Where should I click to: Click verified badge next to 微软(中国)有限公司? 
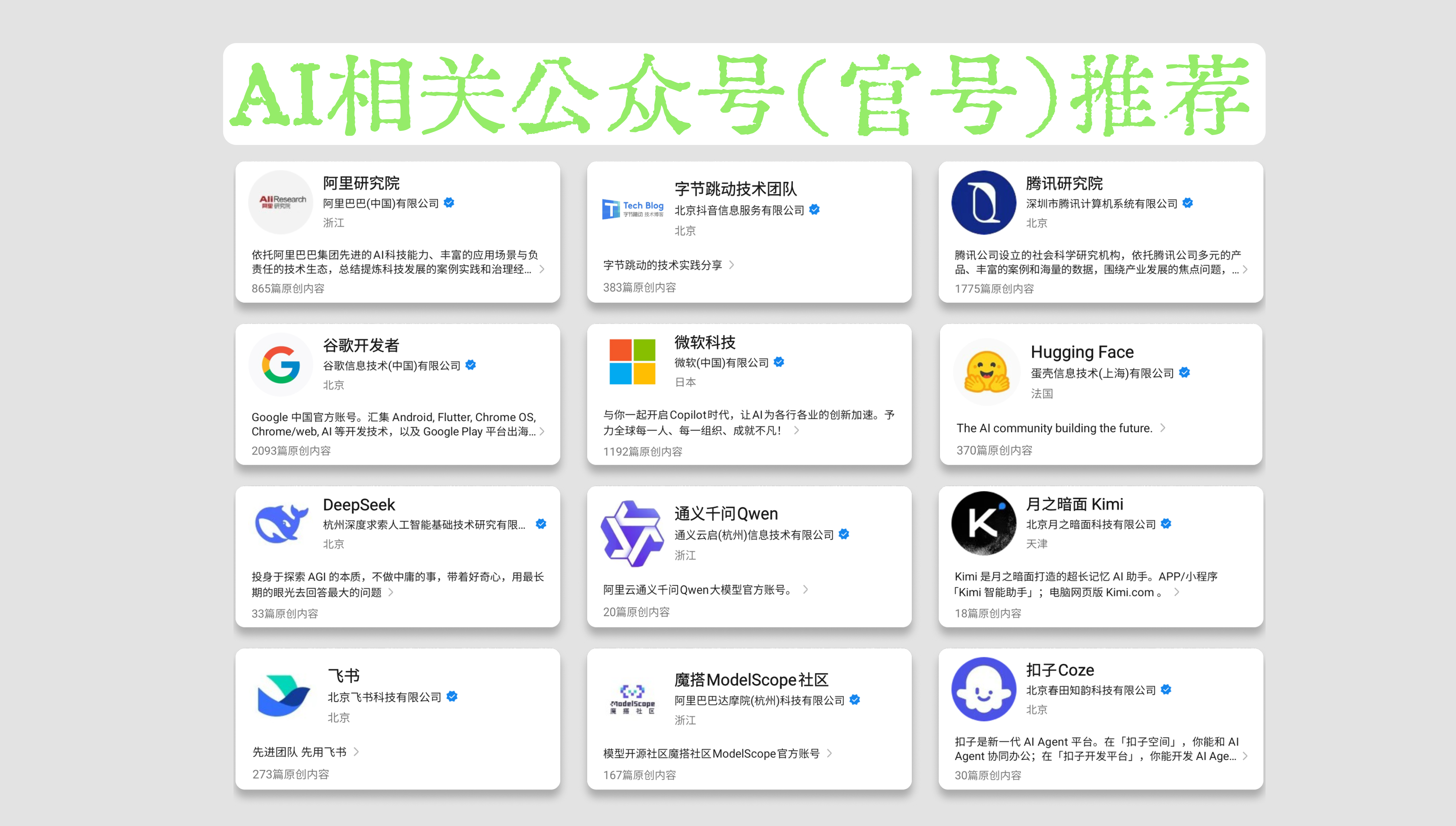coord(779,362)
